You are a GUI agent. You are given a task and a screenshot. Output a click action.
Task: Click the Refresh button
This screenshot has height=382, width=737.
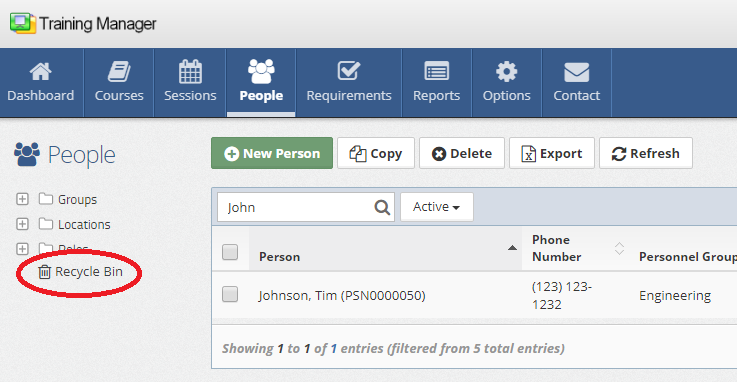pyautogui.click(x=646, y=153)
